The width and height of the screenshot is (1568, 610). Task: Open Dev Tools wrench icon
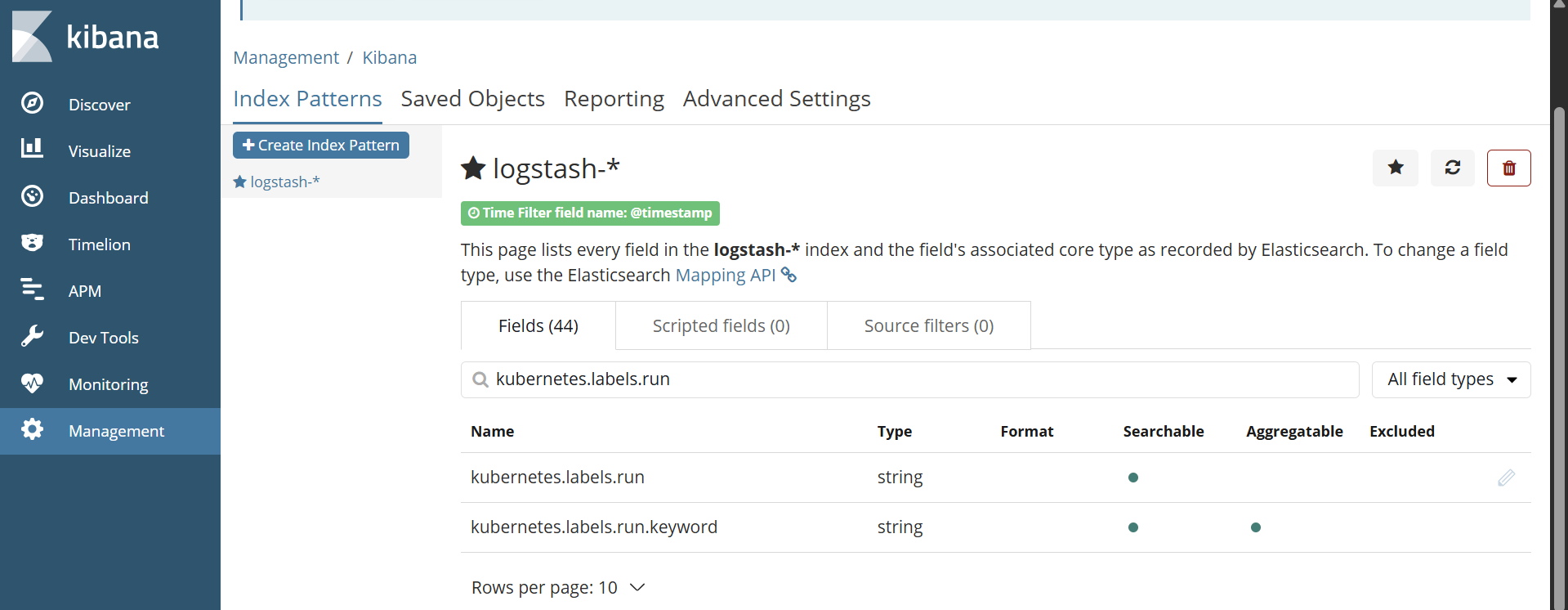[32, 336]
